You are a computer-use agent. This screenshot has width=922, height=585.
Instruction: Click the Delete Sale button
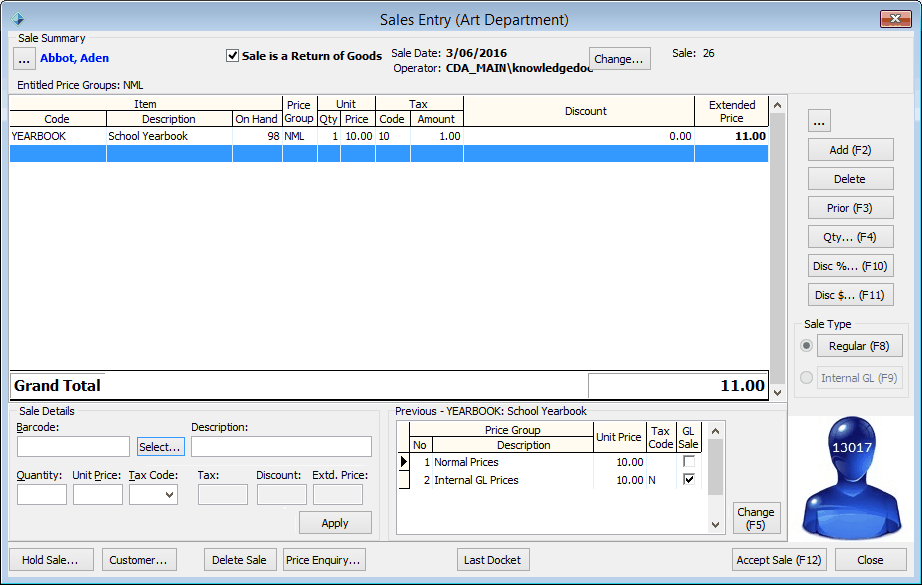pyautogui.click(x=240, y=560)
